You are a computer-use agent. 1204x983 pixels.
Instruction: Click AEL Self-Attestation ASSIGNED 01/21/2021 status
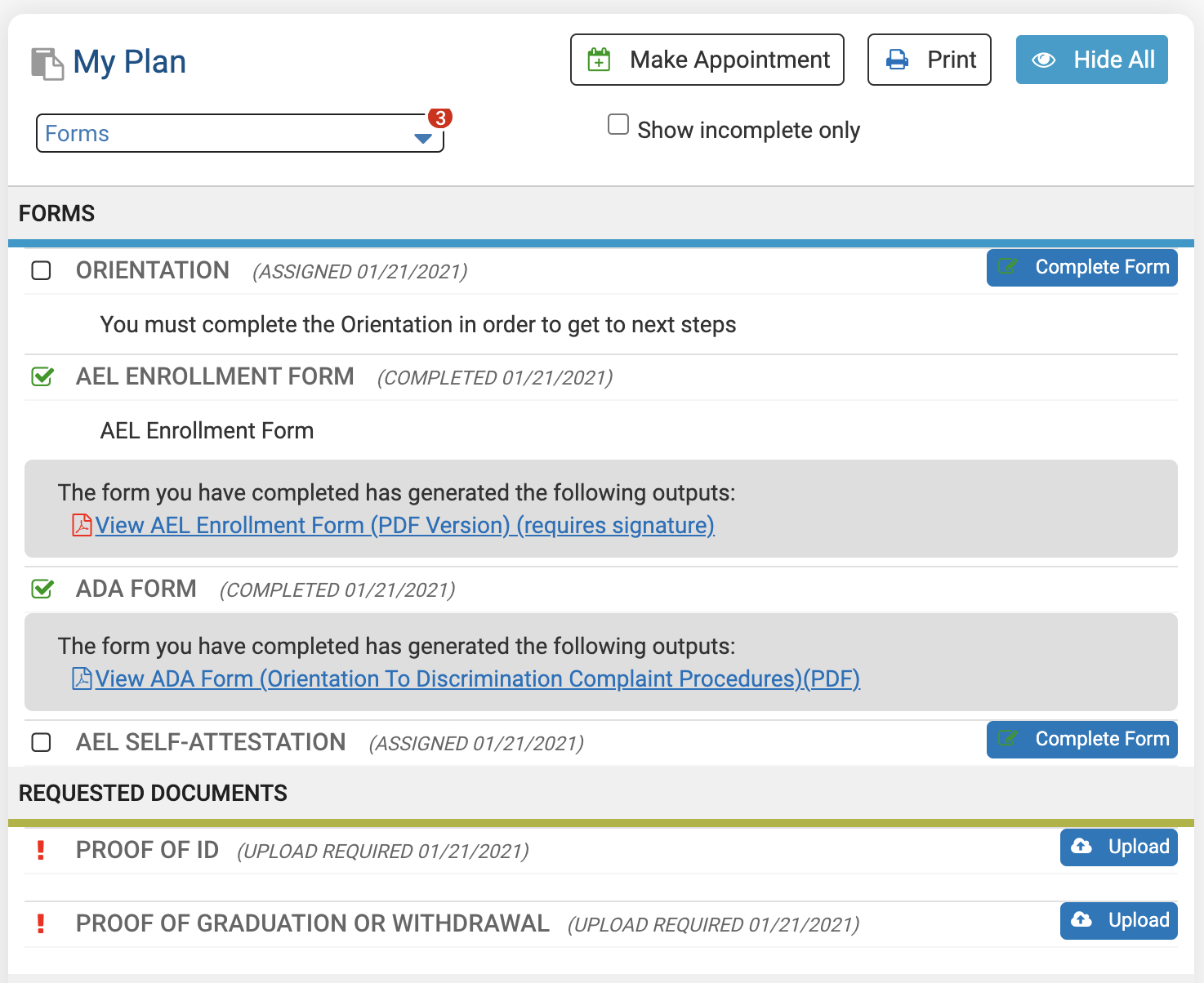coord(476,744)
